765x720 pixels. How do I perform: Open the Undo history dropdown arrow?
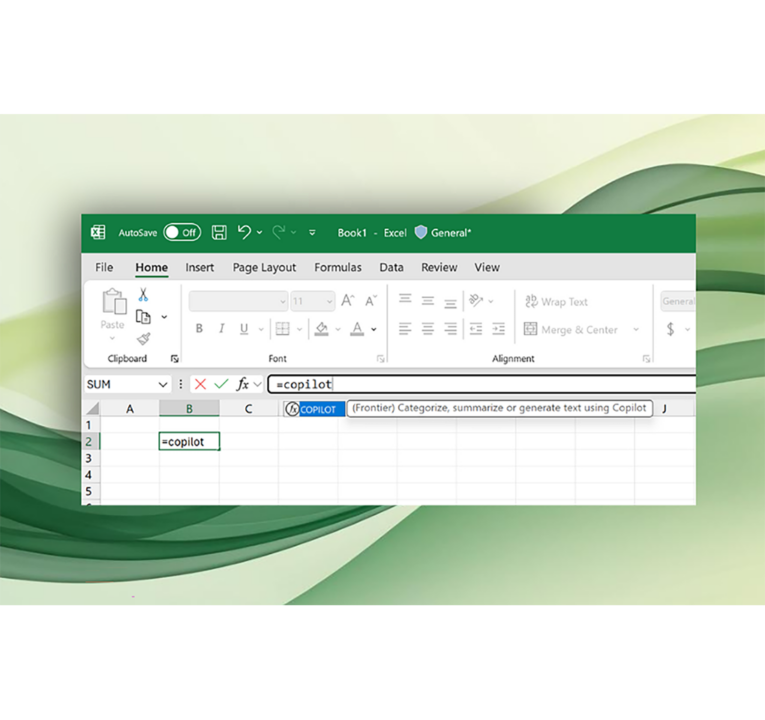(260, 233)
